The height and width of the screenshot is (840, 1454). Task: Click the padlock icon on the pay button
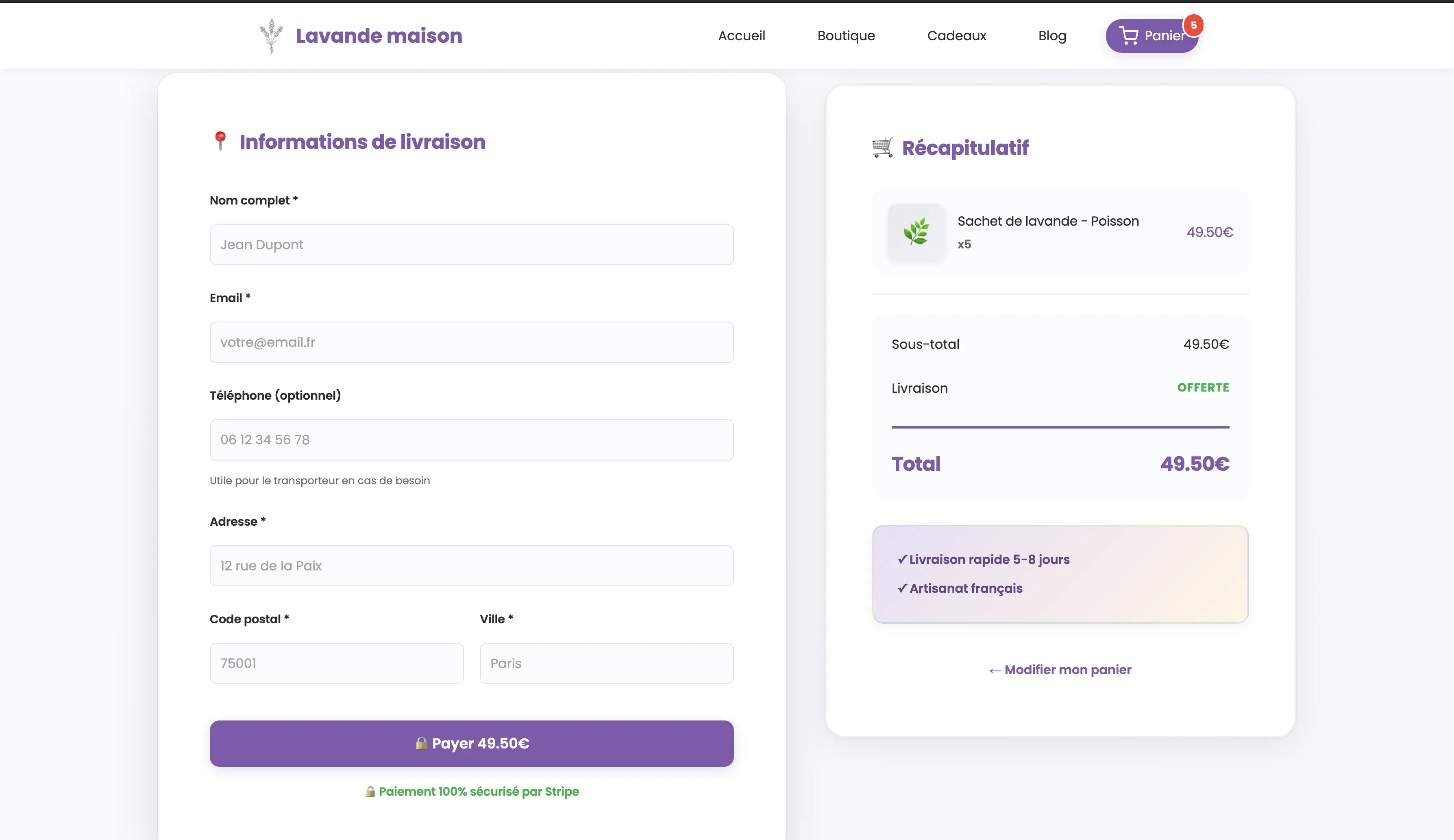tap(421, 743)
